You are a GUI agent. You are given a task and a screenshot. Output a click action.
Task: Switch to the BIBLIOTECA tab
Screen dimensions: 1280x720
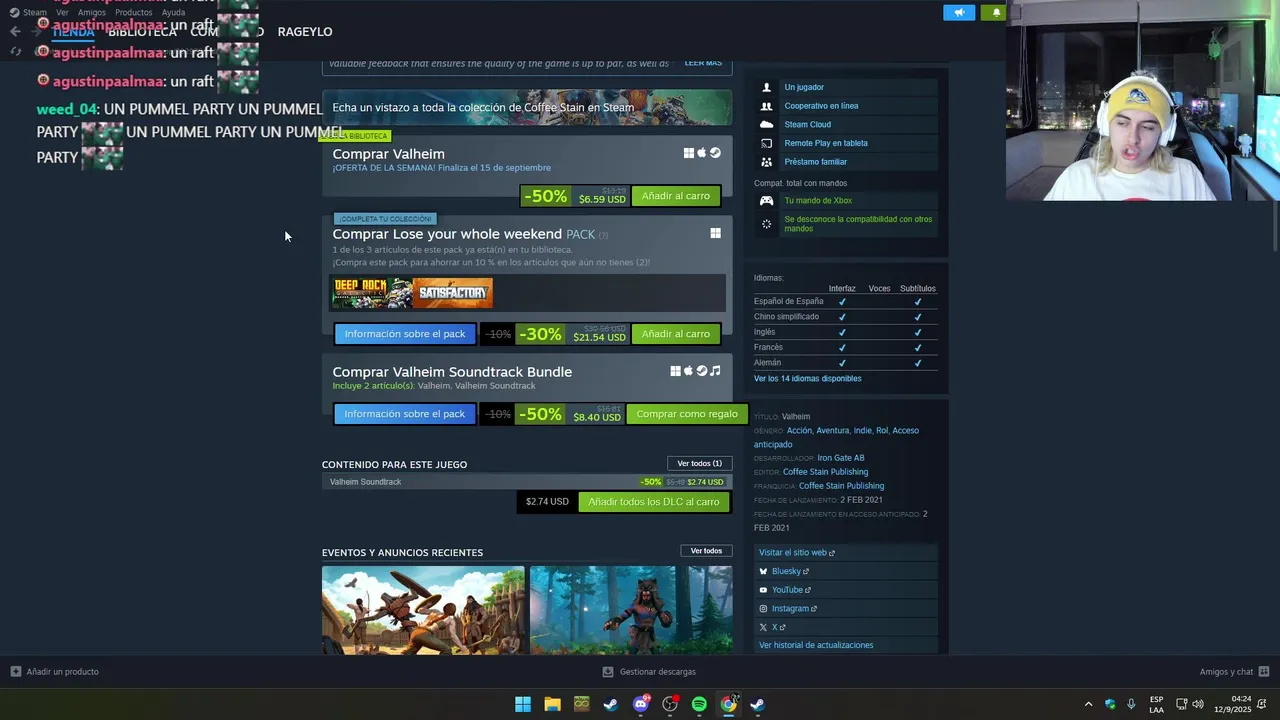(x=142, y=32)
